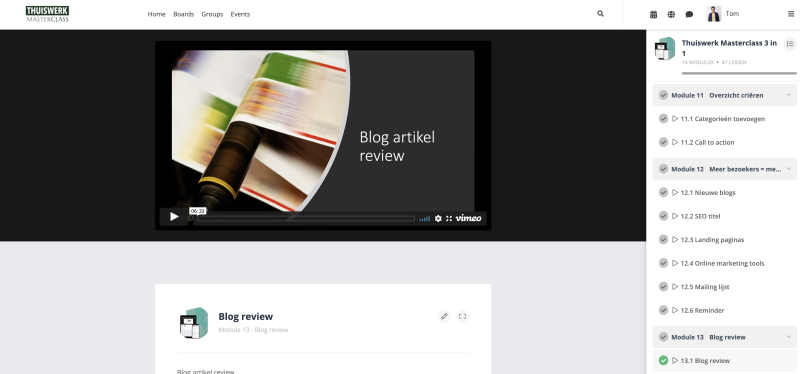Open the chat messages icon
Screen dimensions: 800x374
689,14
